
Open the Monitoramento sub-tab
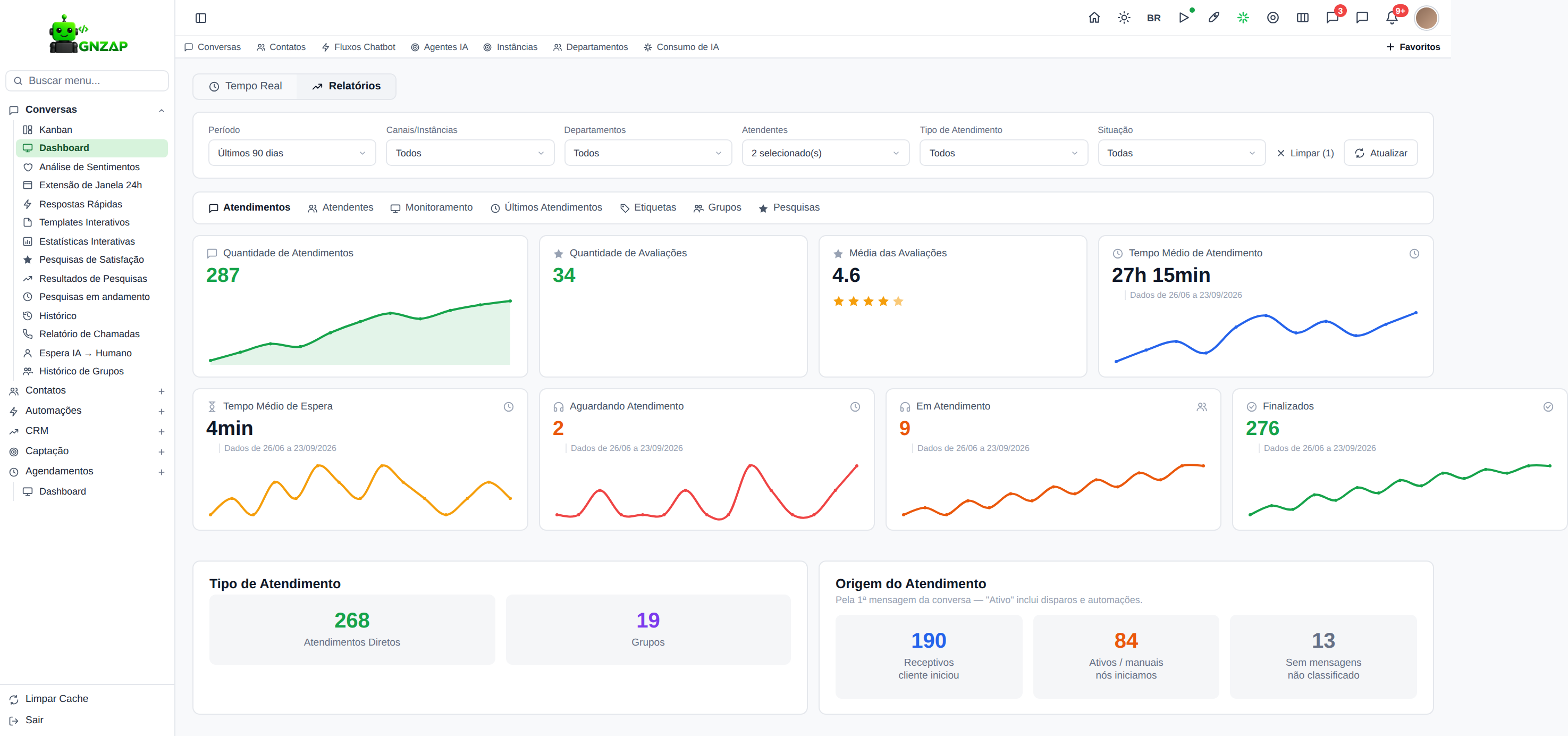(432, 207)
